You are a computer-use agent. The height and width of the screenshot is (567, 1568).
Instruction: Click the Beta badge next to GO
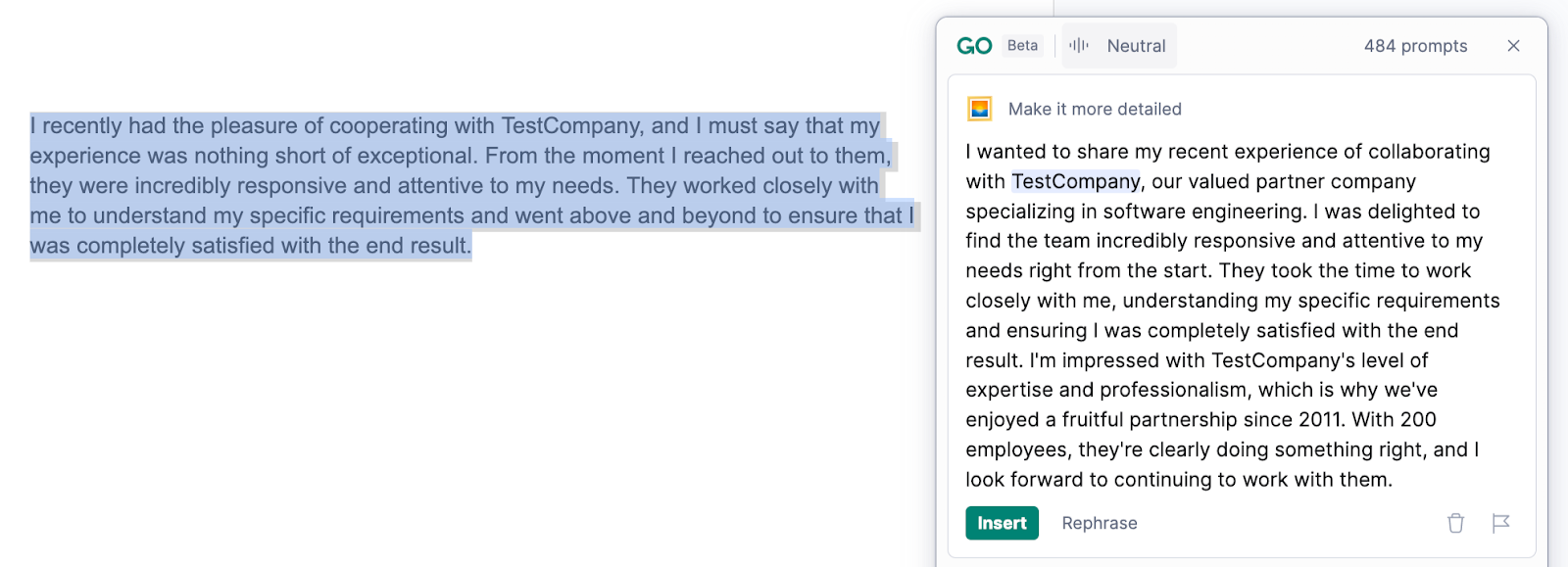click(1022, 45)
